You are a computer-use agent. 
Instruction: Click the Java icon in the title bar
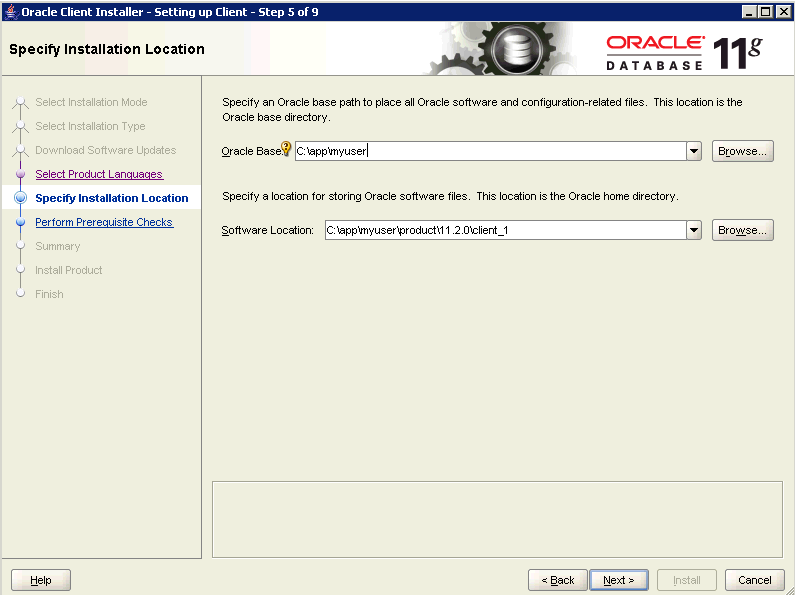click(11, 11)
